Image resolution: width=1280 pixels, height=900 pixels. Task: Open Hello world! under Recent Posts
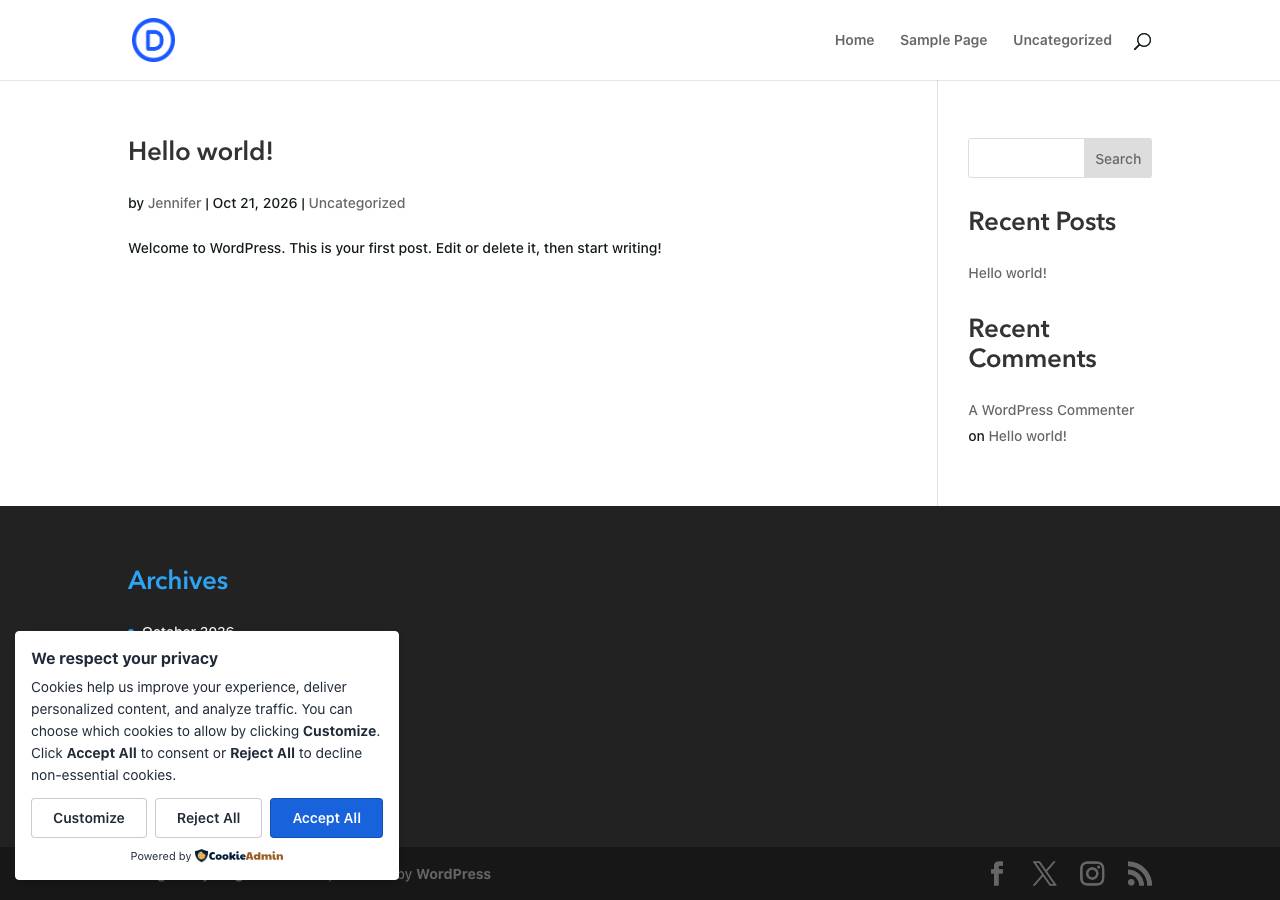click(x=1007, y=273)
